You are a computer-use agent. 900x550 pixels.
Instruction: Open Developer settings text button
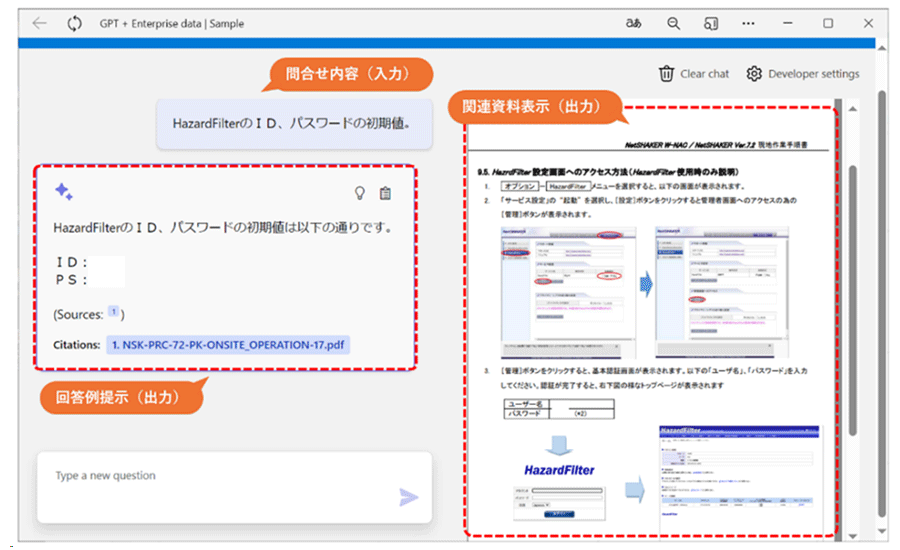pyautogui.click(x=813, y=74)
